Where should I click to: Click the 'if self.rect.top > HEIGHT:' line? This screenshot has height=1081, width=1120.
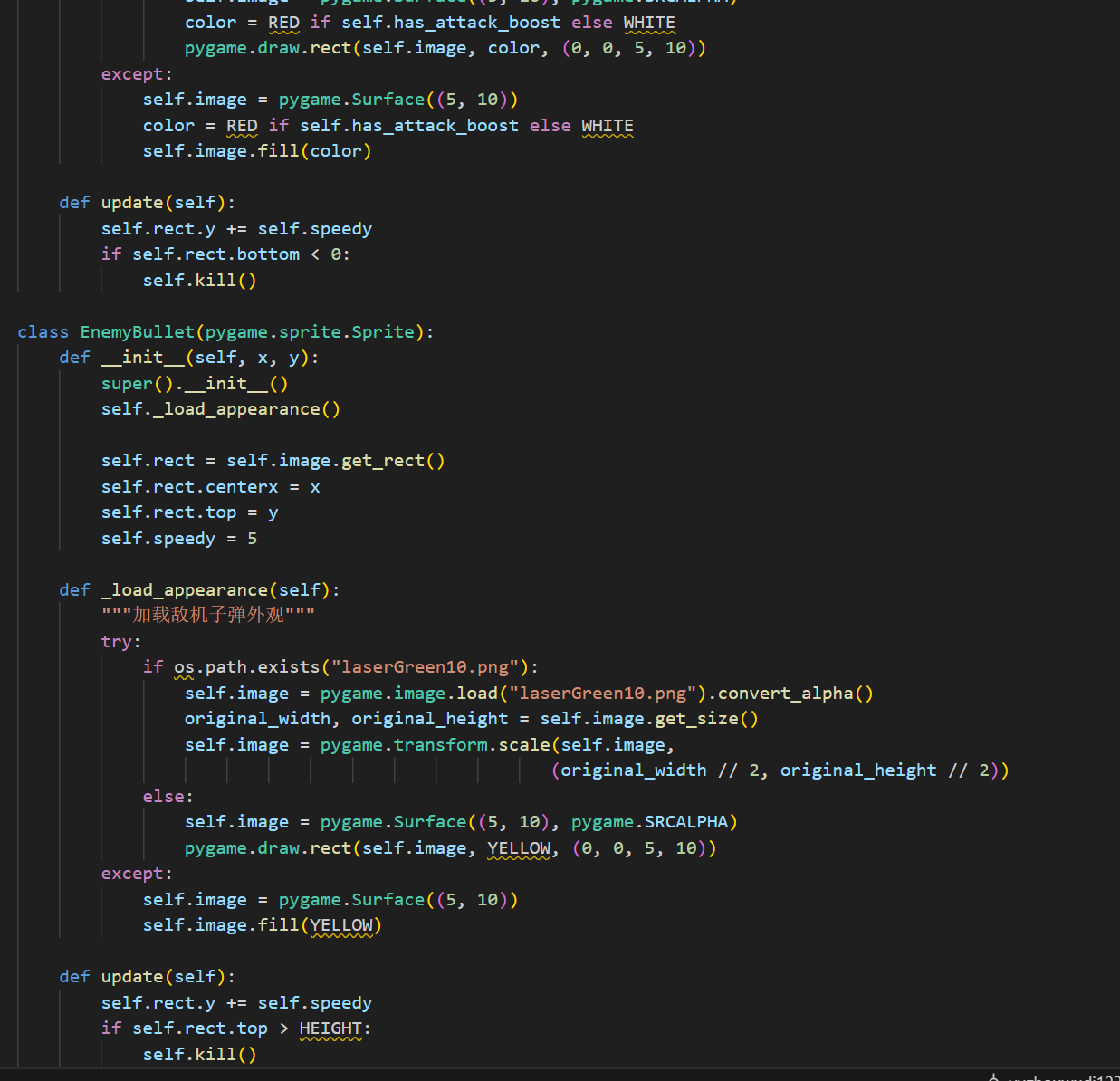coord(236,1028)
